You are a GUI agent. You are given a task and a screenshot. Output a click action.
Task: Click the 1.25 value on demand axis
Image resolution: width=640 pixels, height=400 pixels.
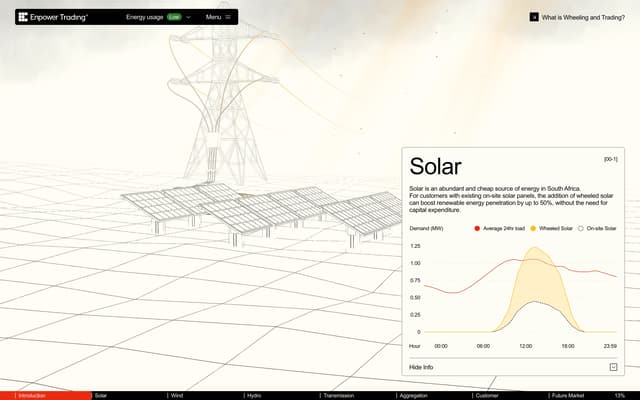click(415, 246)
